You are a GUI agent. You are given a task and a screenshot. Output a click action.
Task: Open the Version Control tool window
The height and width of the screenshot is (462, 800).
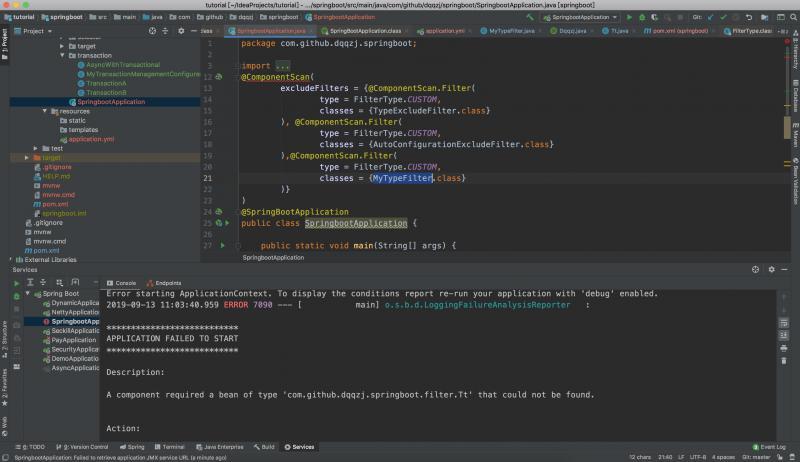82,447
